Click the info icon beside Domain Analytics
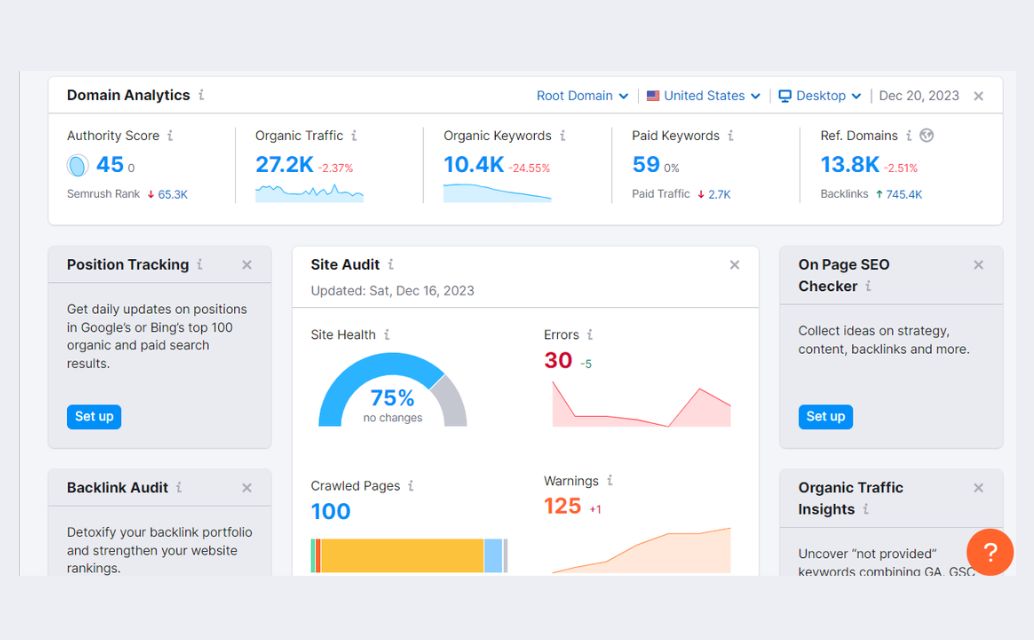The image size is (1034, 640). click(201, 95)
